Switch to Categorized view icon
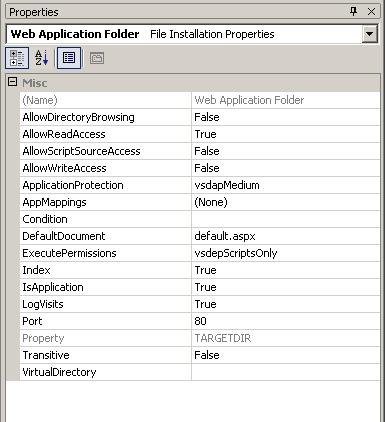Viewport: 385px width, 422px height. coord(17,58)
